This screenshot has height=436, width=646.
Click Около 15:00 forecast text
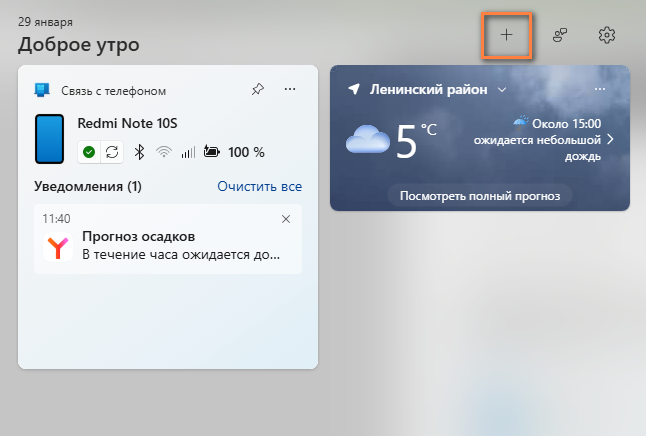[566, 124]
